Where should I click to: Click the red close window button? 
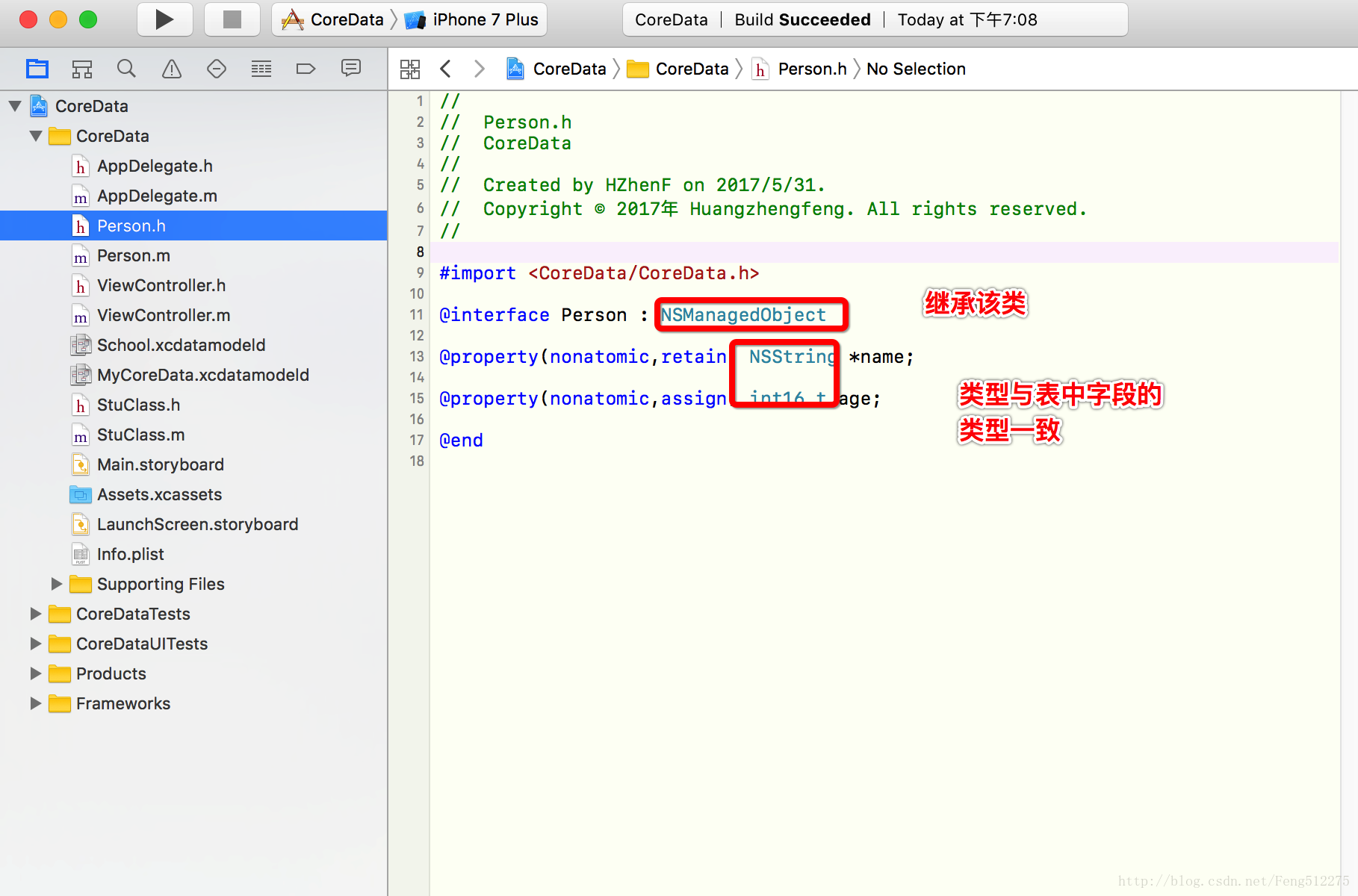(x=28, y=19)
